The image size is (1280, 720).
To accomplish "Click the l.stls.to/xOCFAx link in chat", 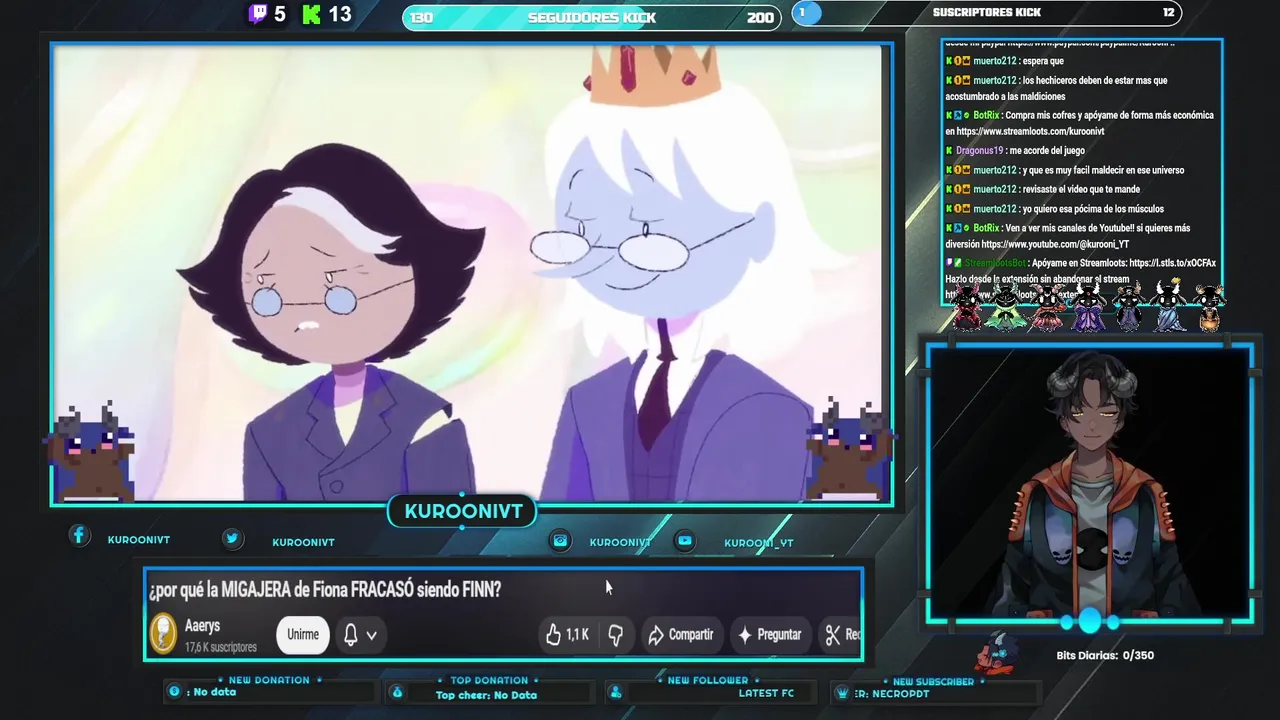I will (1172, 263).
